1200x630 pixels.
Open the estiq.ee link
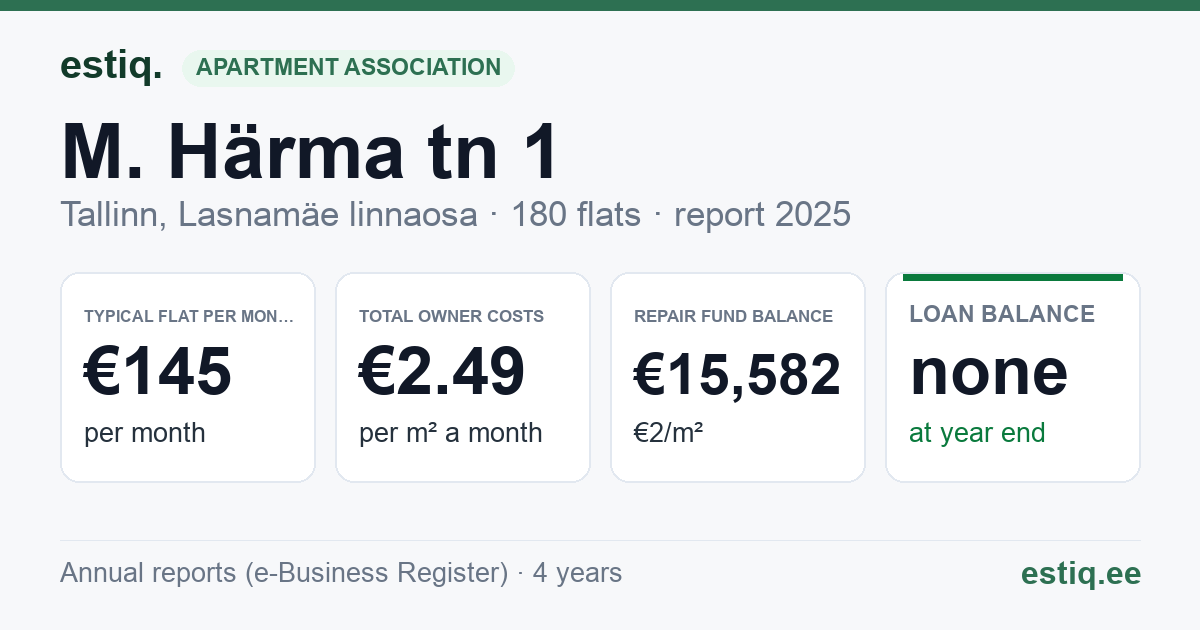point(1081,573)
